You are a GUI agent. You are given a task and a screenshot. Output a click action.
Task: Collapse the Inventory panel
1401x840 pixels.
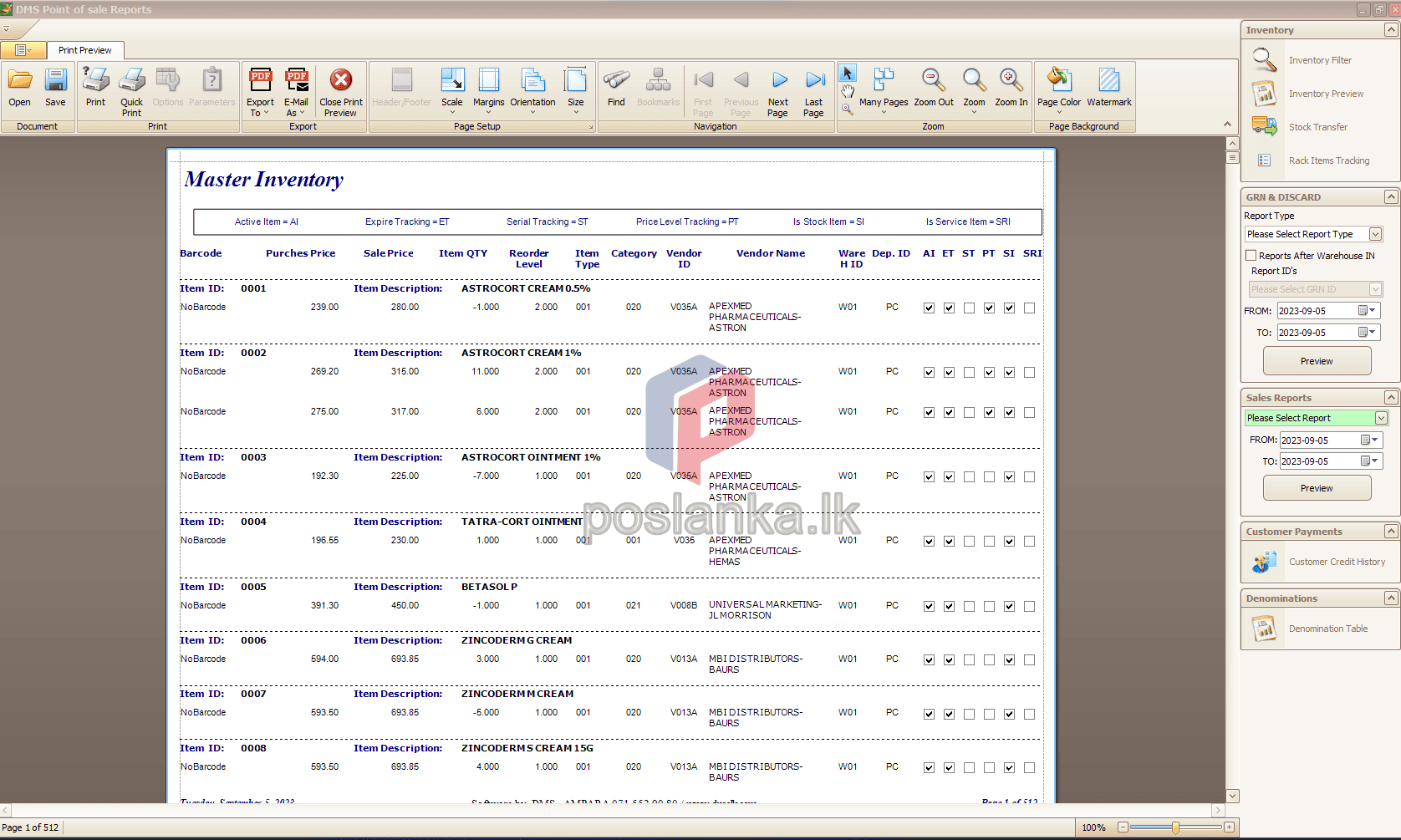coord(1391,30)
